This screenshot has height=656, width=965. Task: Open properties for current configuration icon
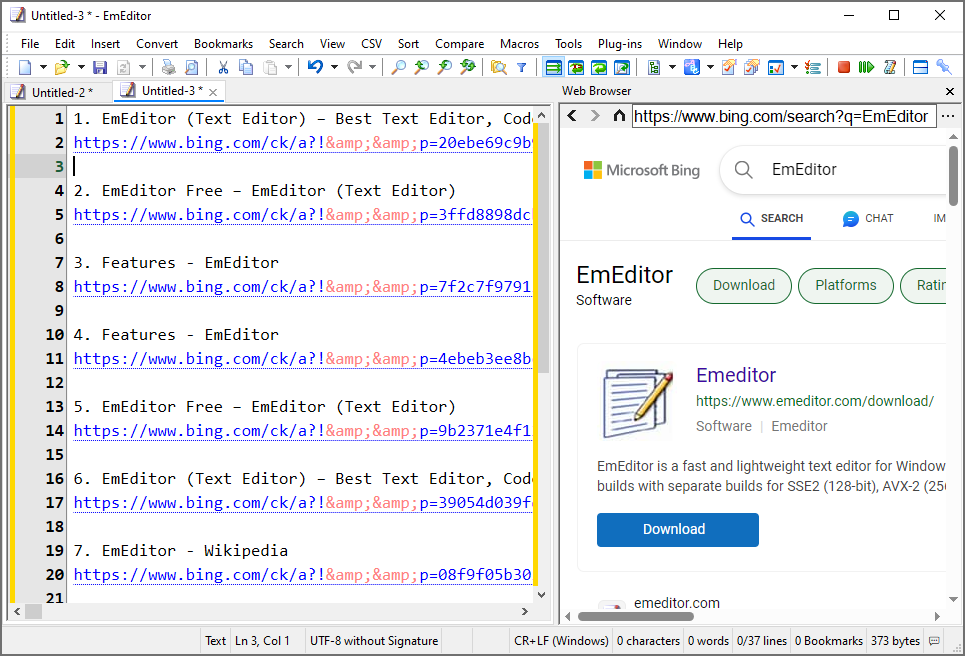729,67
